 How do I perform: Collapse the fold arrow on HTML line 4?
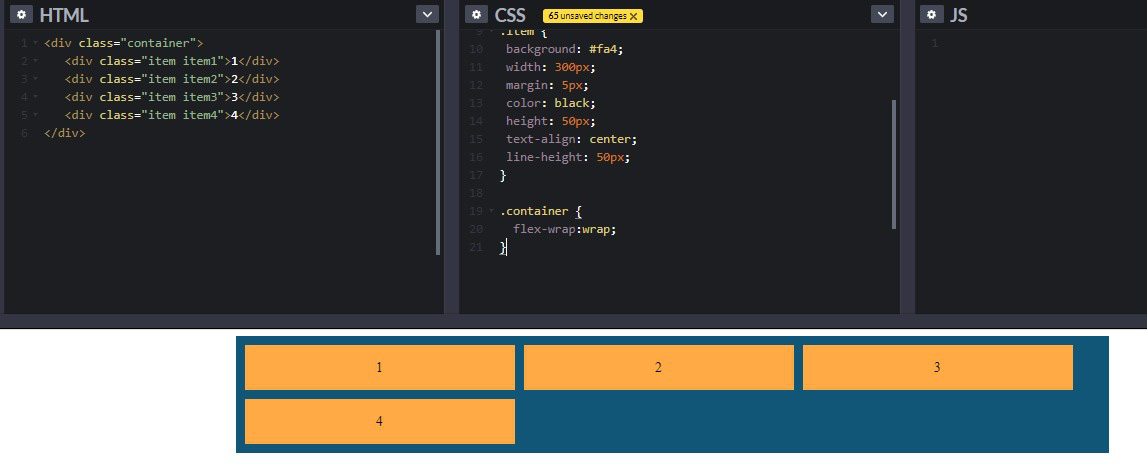pyautogui.click(x=35, y=97)
